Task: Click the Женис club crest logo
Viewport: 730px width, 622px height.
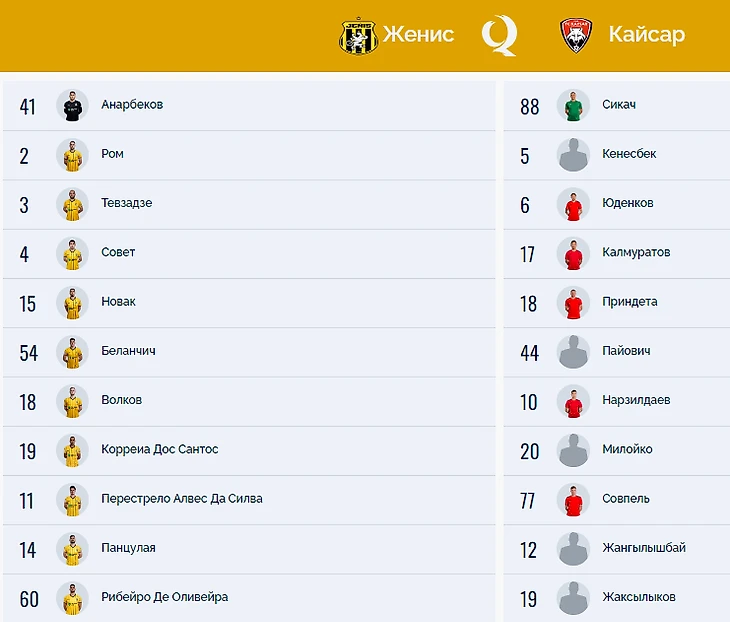Action: point(358,36)
